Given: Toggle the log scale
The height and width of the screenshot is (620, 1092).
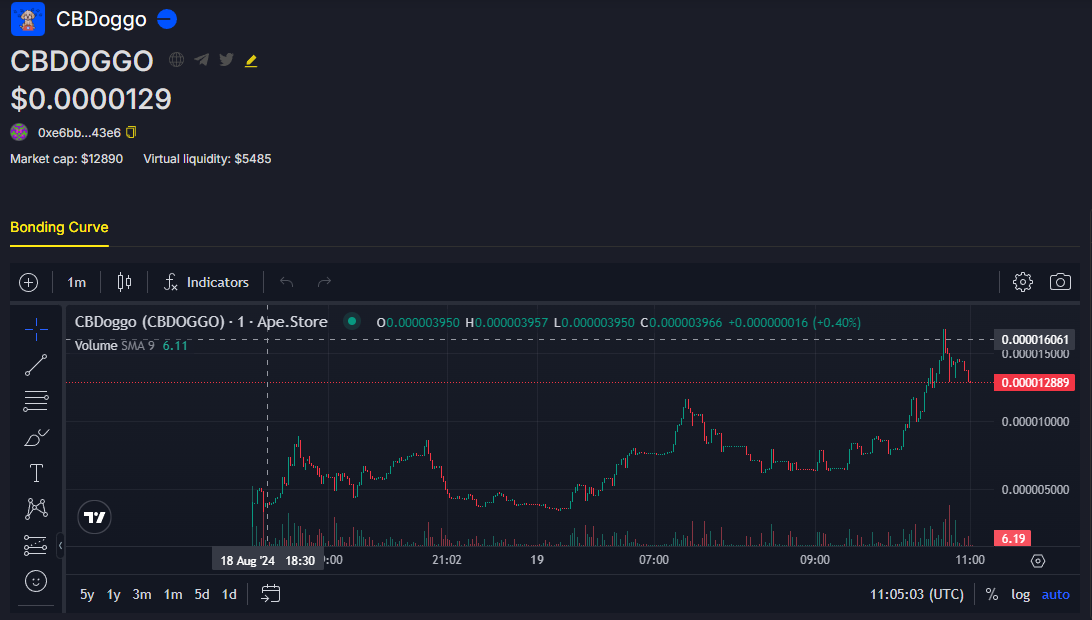Looking at the screenshot, I should (x=1020, y=594).
